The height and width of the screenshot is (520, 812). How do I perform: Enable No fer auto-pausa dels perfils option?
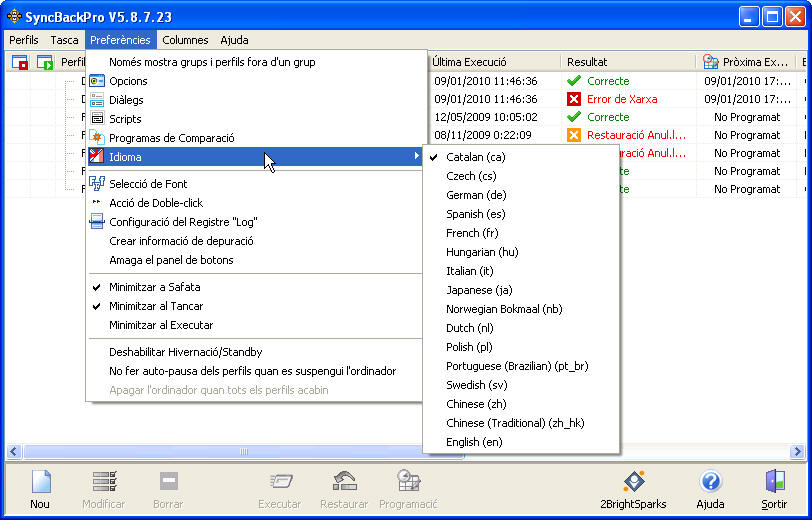pyautogui.click(x=256, y=371)
